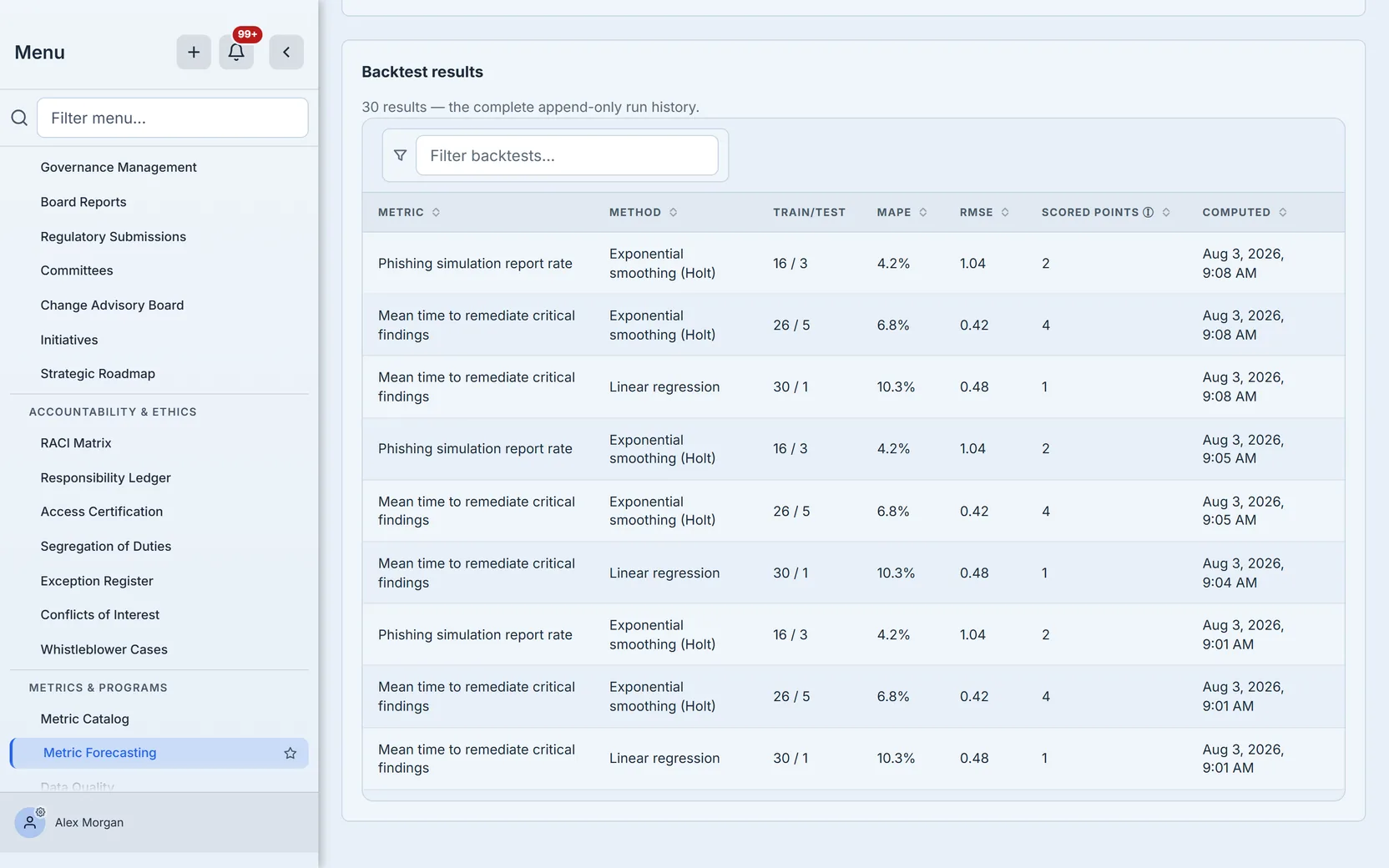Open Exception Register
Viewport: 1389px width, 868px height.
[97, 581]
